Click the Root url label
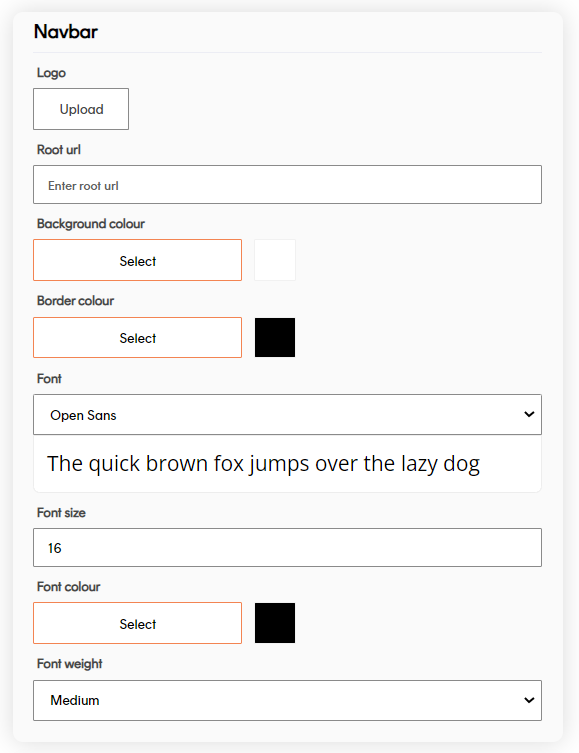Screen dimensions: 579x753 point(59,150)
